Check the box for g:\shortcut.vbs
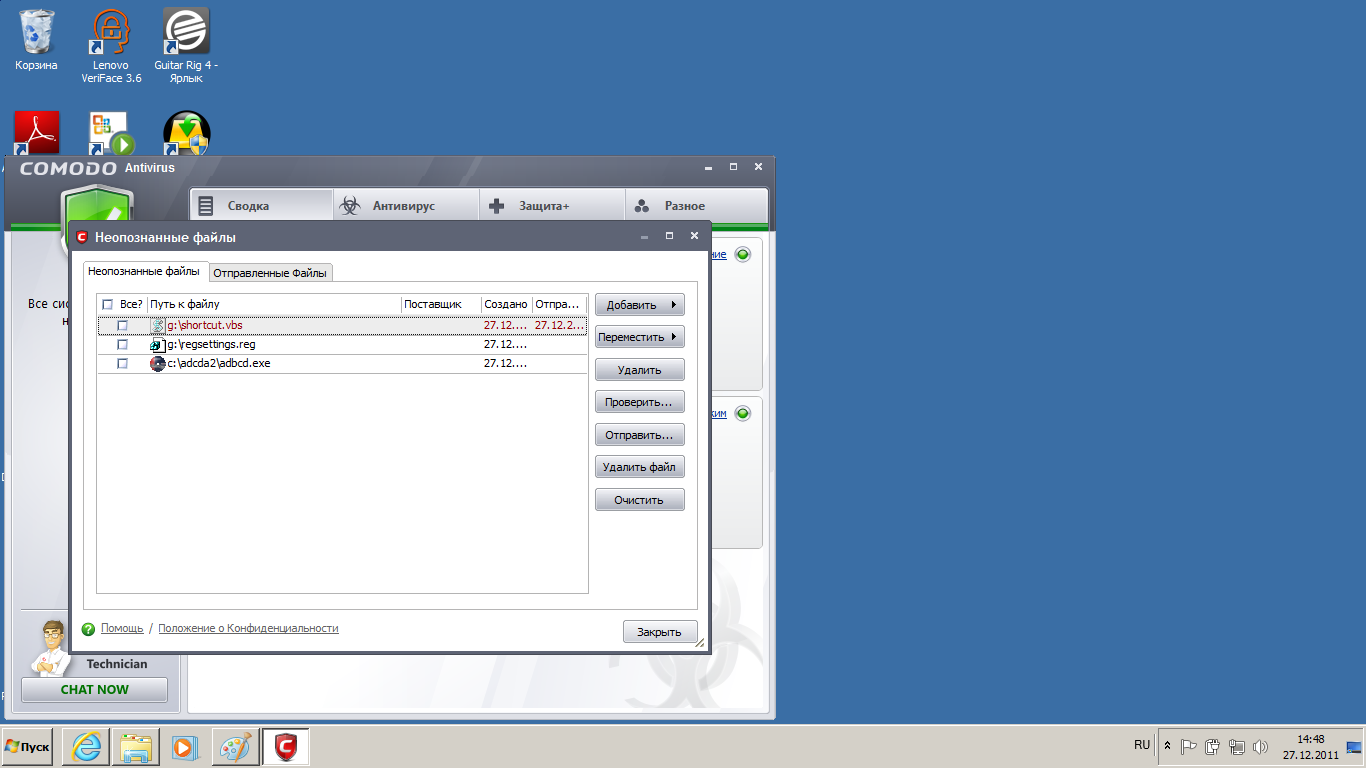Image resolution: width=1366 pixels, height=768 pixels. (122, 325)
